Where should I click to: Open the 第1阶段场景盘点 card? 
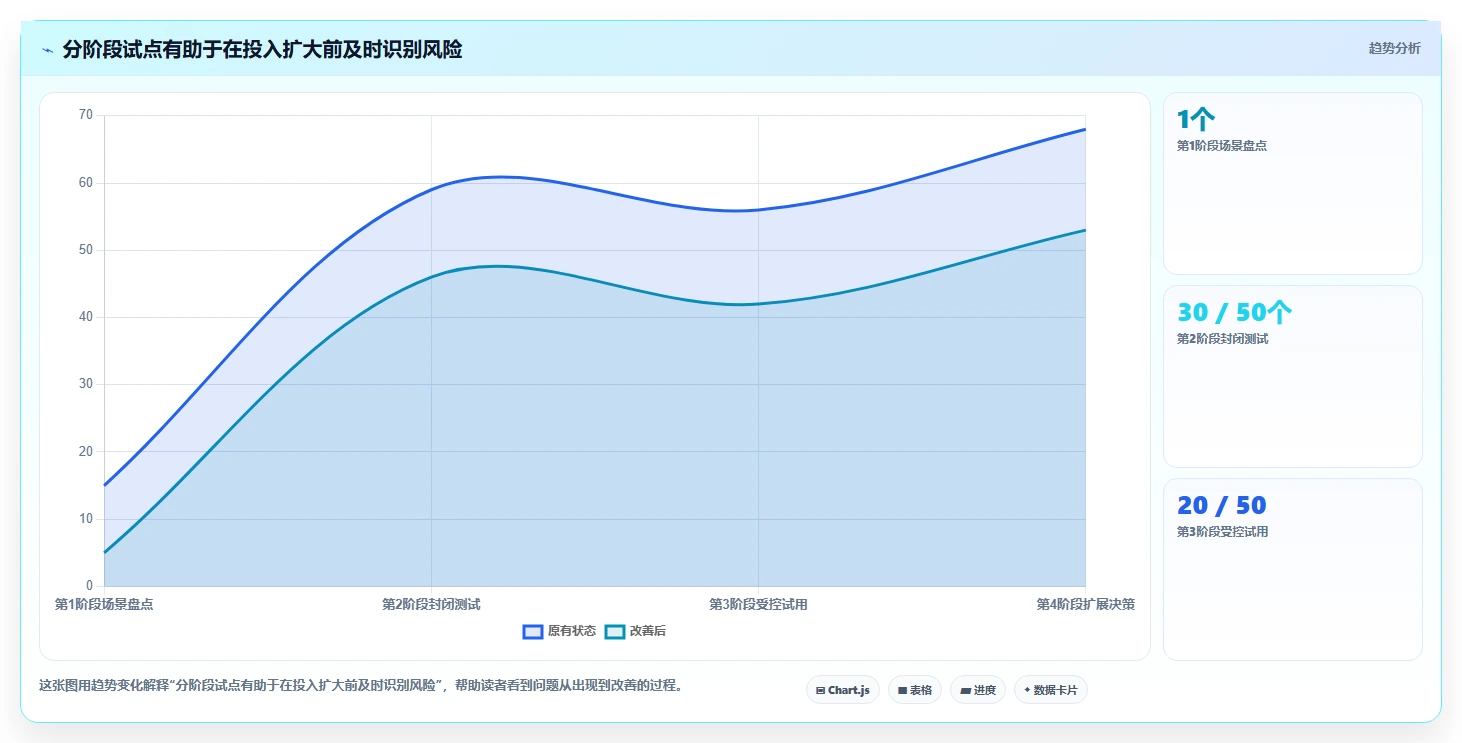(1293, 183)
